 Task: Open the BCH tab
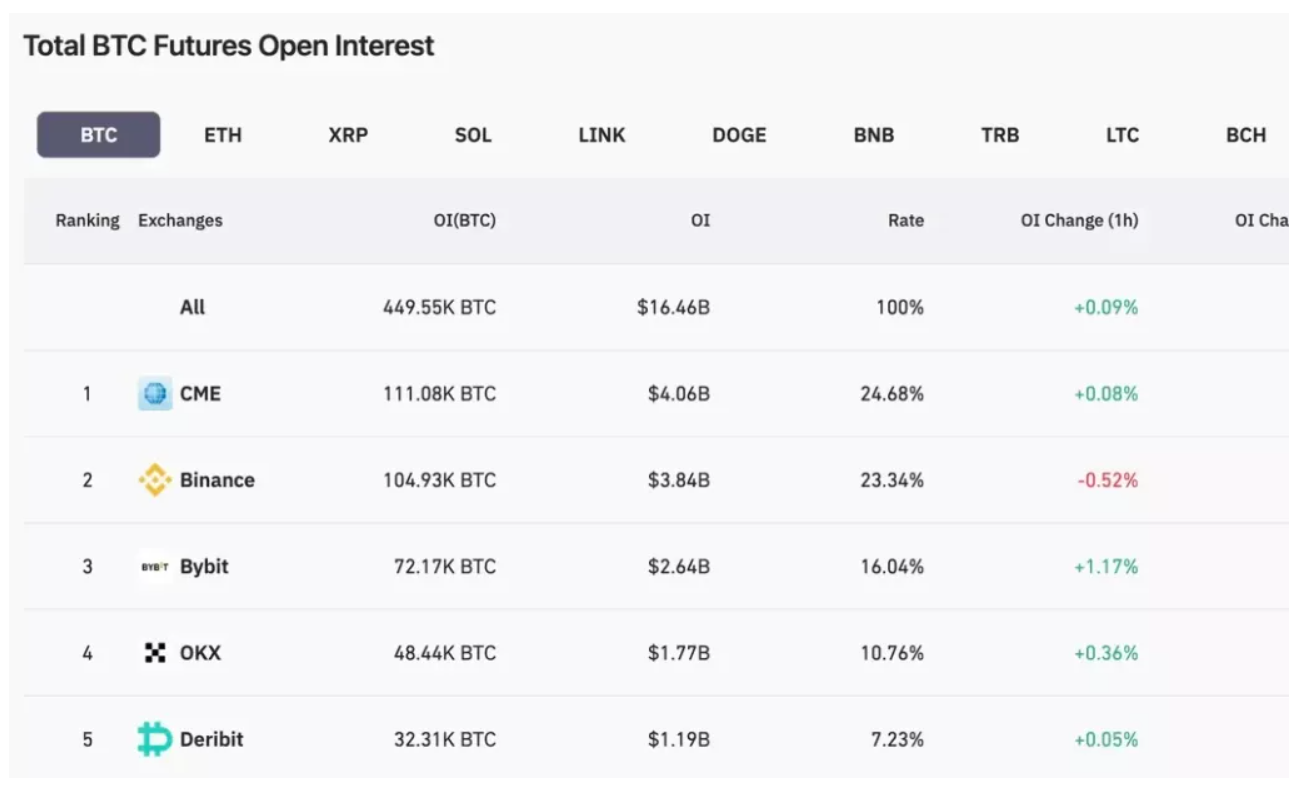pyautogui.click(x=1246, y=135)
